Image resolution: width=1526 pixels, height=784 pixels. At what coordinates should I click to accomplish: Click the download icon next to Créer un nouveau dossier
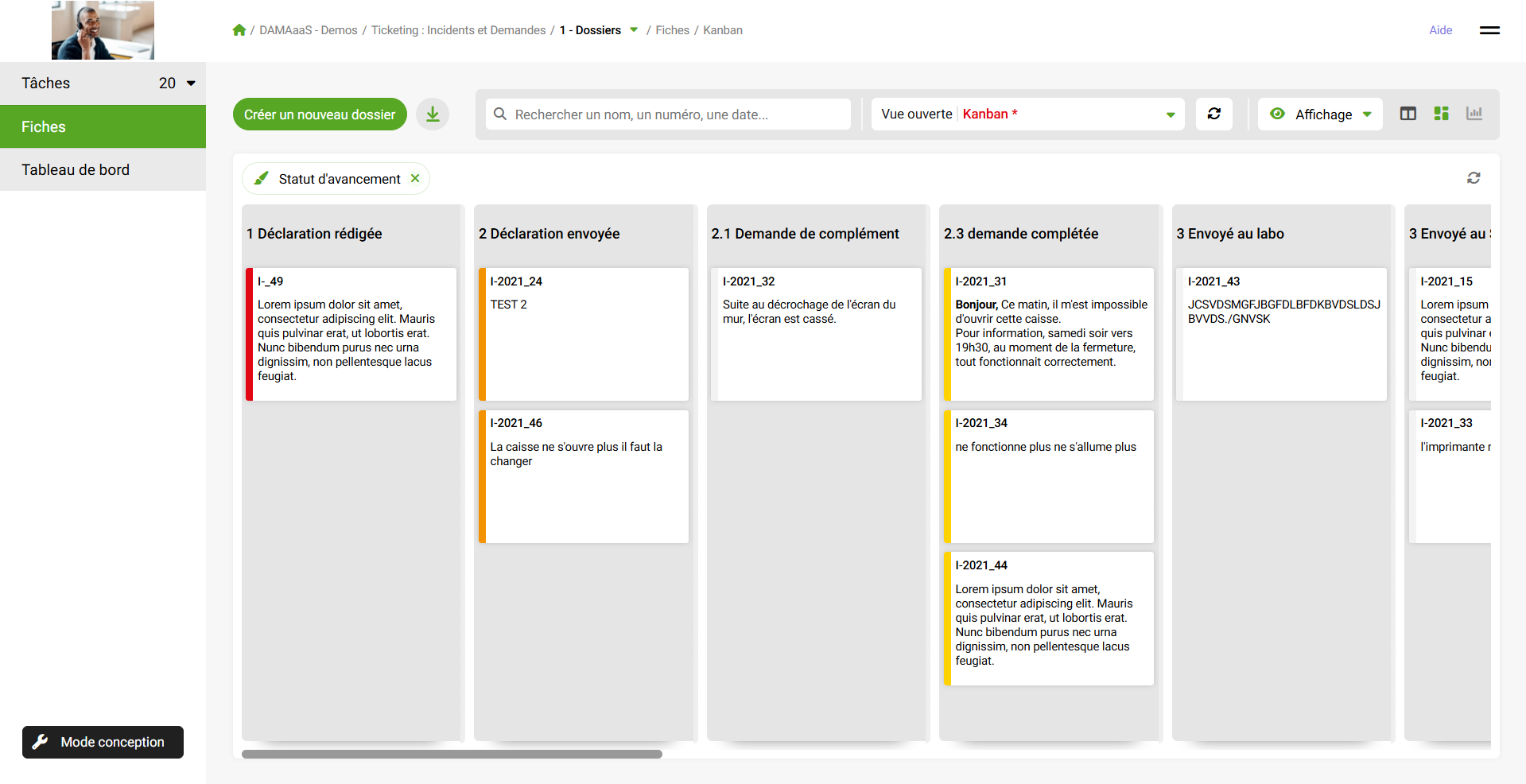[433, 114]
